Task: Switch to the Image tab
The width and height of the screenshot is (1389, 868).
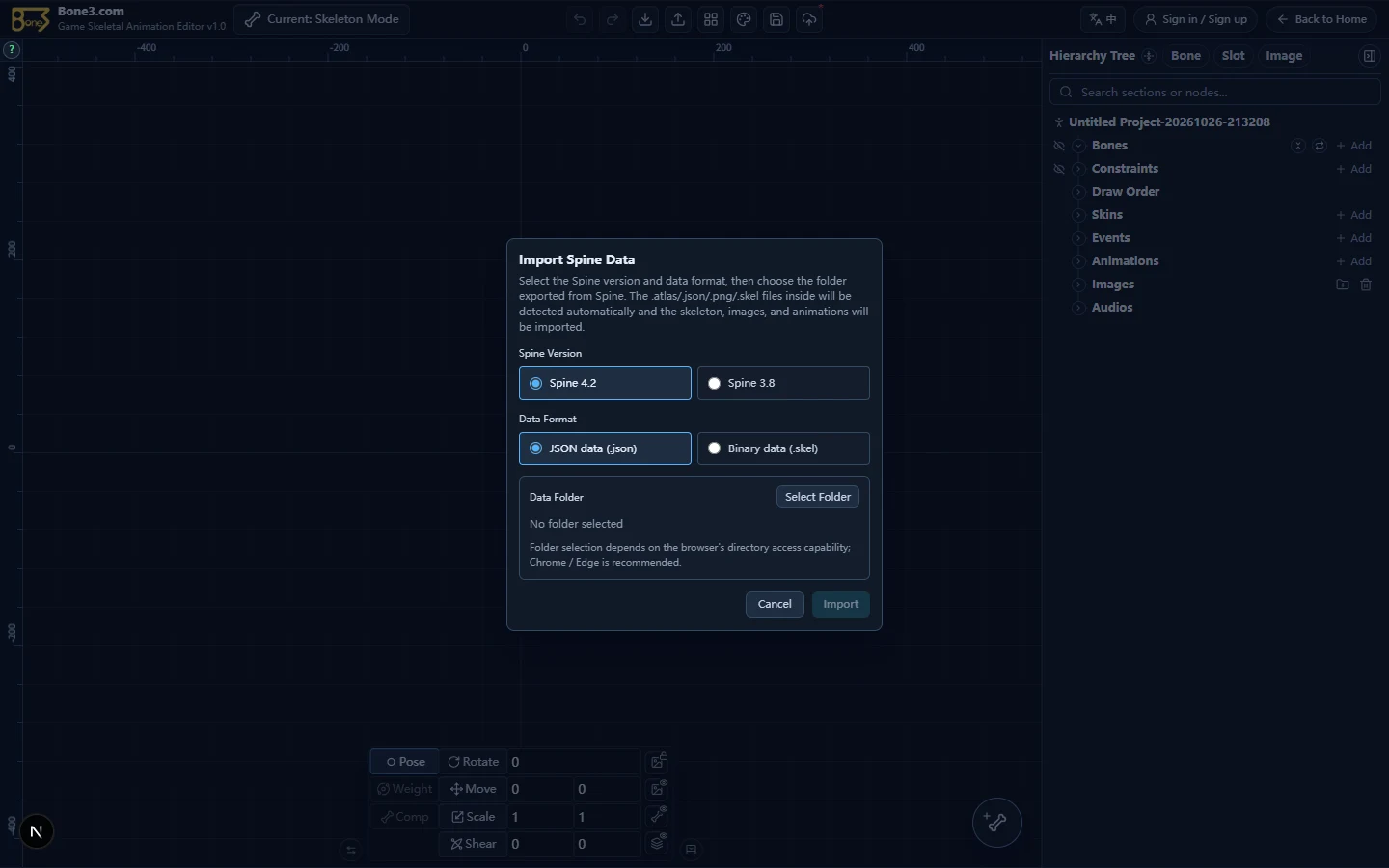Action: pos(1284,56)
